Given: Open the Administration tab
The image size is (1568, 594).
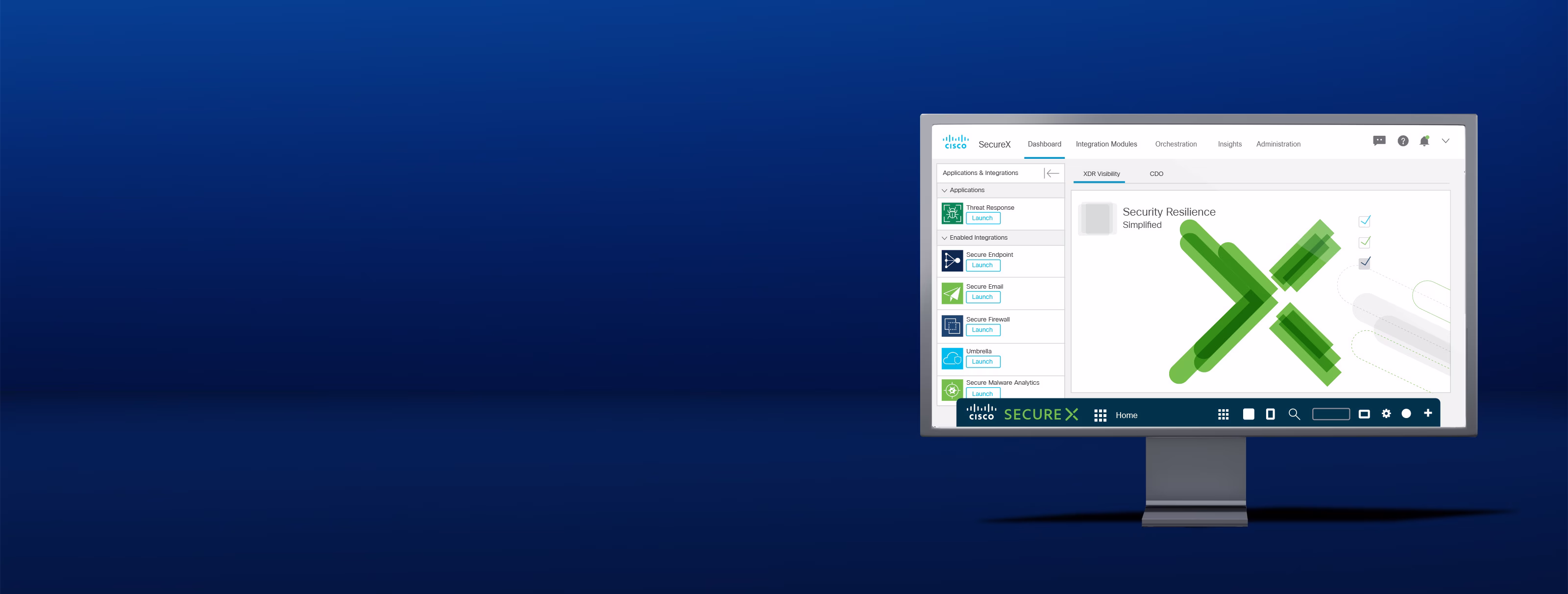Looking at the screenshot, I should tap(1278, 144).
